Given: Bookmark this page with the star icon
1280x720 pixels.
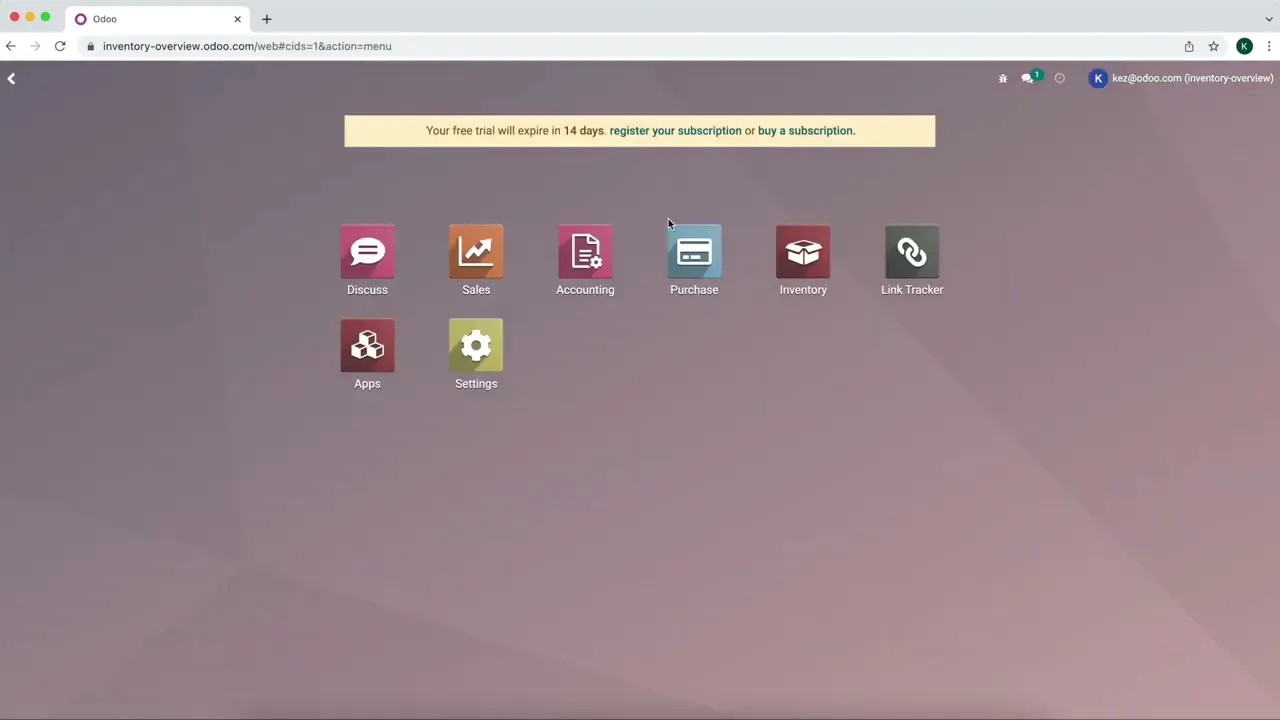Looking at the screenshot, I should [x=1214, y=46].
